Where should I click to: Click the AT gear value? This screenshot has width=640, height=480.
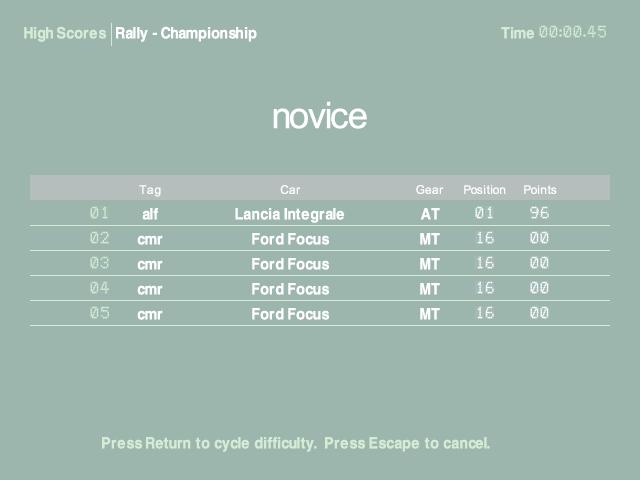(430, 214)
